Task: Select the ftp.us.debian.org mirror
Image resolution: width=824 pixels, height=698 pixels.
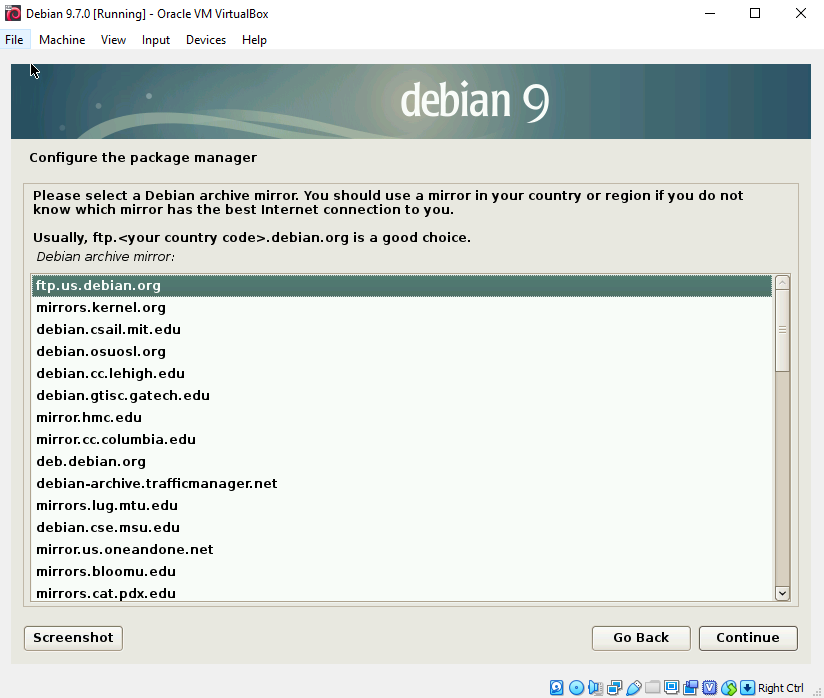Action: click(x=402, y=285)
